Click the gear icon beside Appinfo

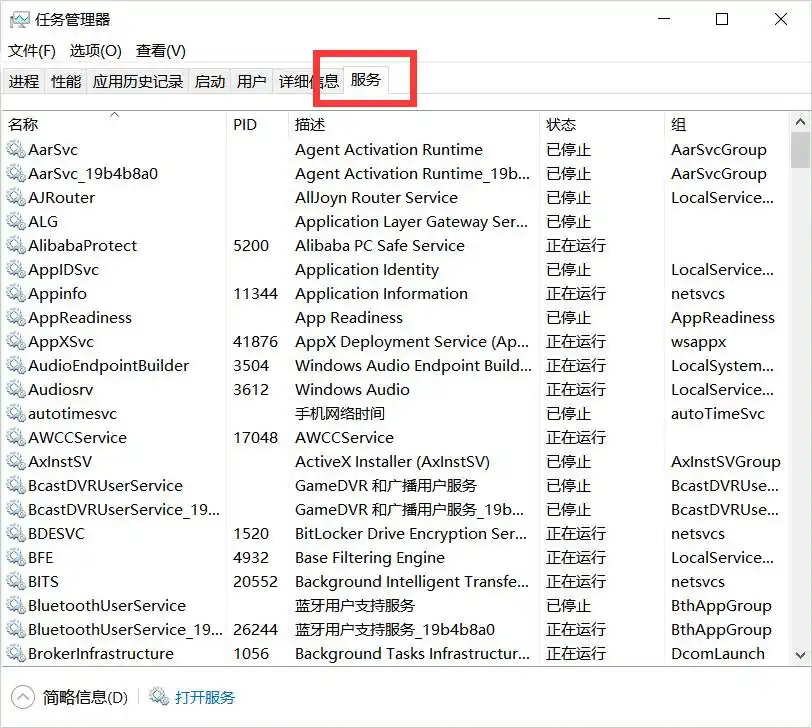click(x=16, y=294)
